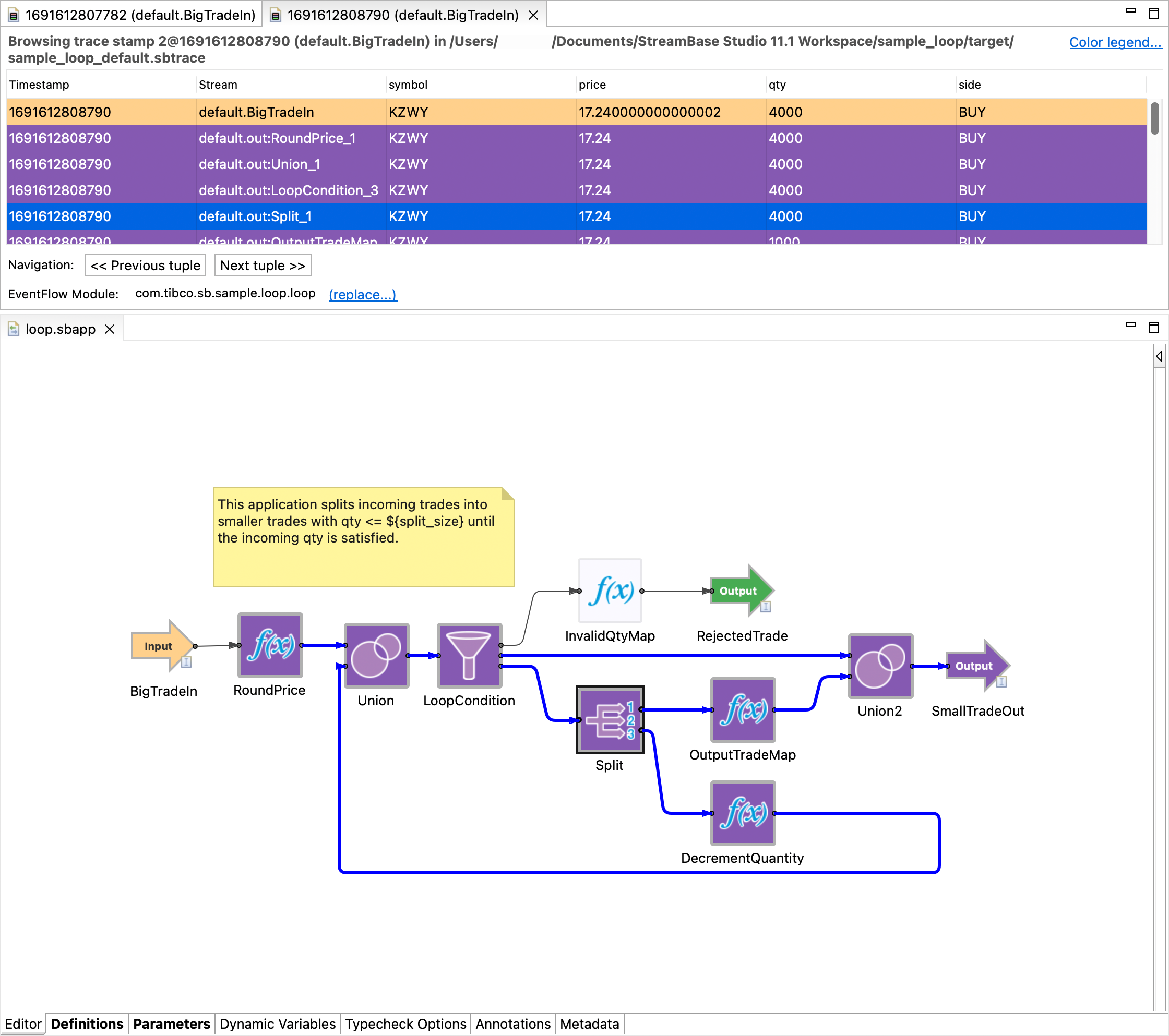Select the OutputTradeMap operator

(x=742, y=709)
